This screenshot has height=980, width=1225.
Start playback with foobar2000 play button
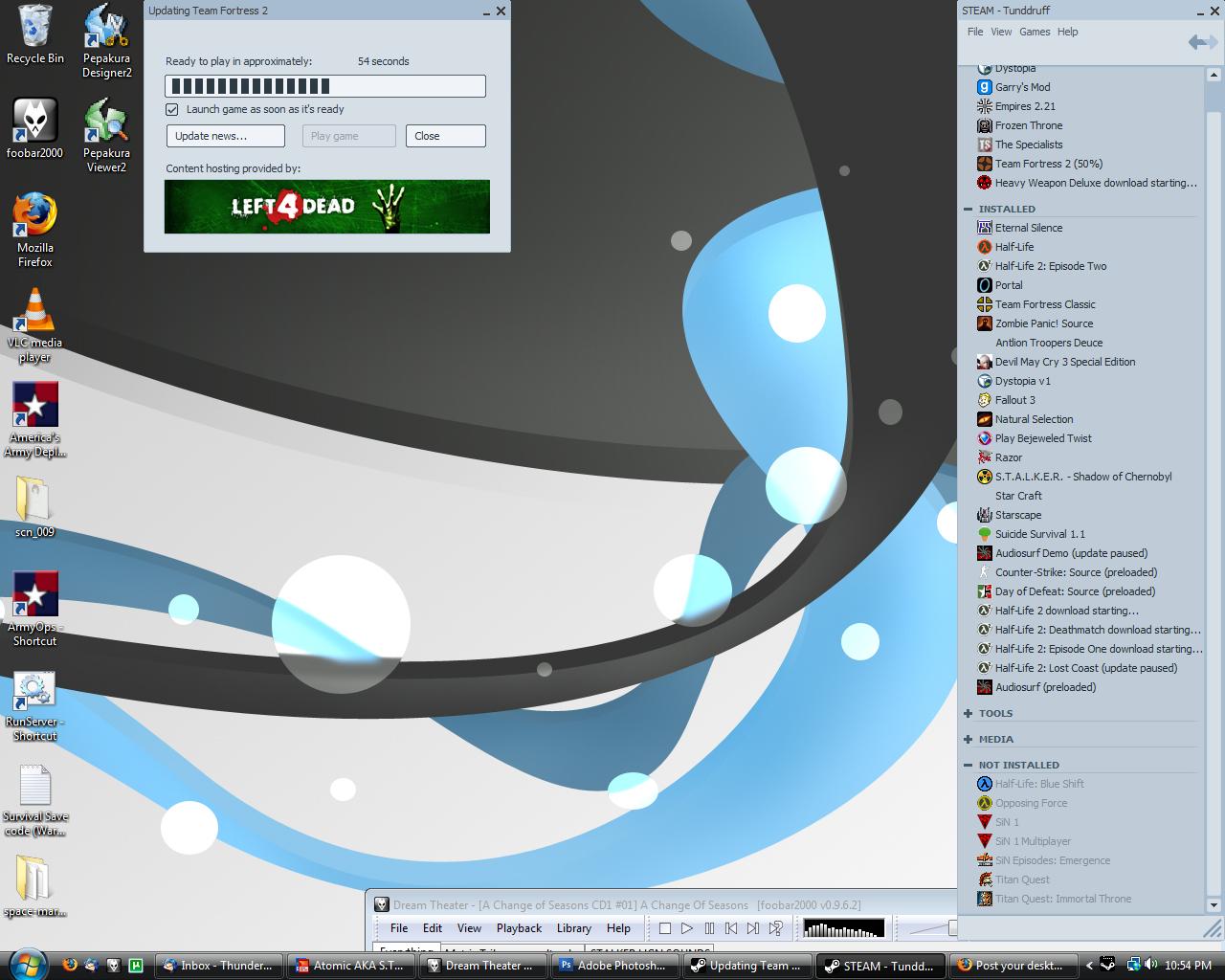(687, 928)
